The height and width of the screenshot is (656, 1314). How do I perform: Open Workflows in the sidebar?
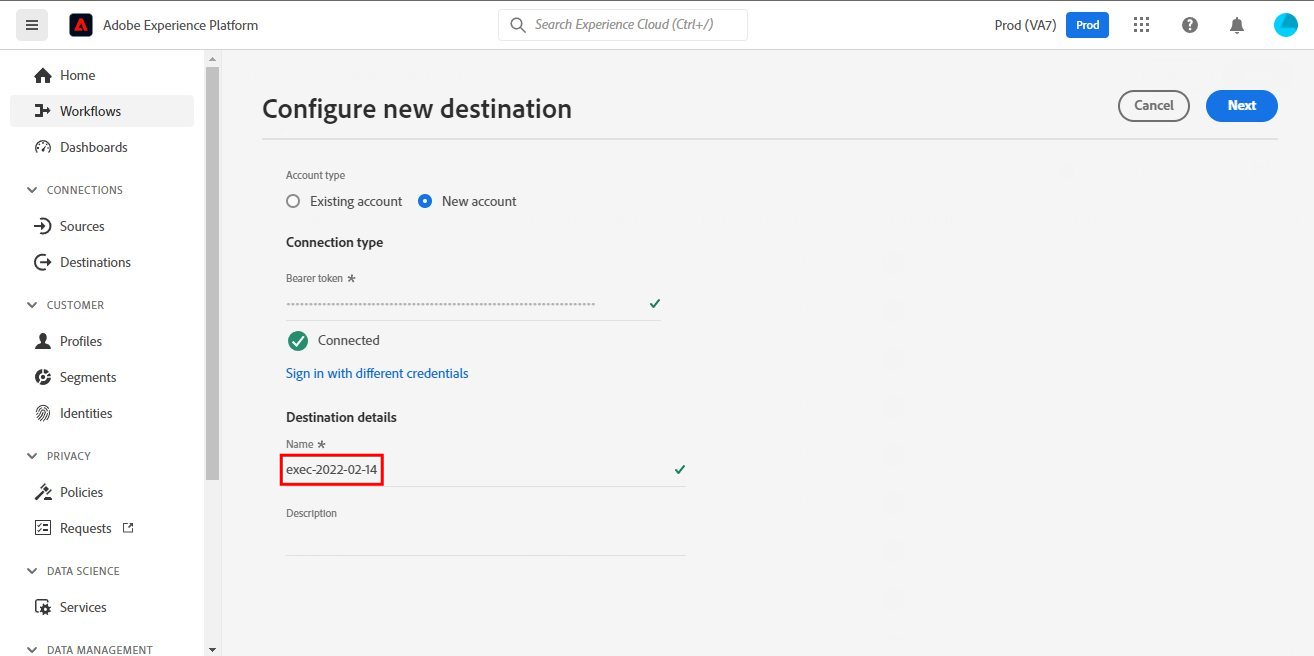click(x=90, y=111)
